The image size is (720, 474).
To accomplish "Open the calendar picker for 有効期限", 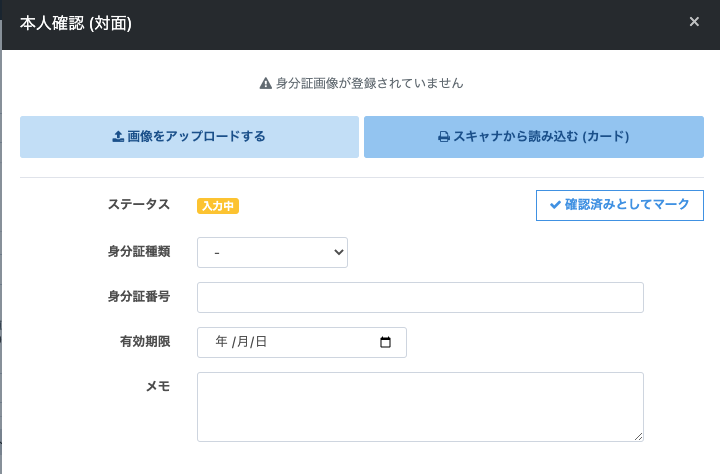I will click(386, 342).
